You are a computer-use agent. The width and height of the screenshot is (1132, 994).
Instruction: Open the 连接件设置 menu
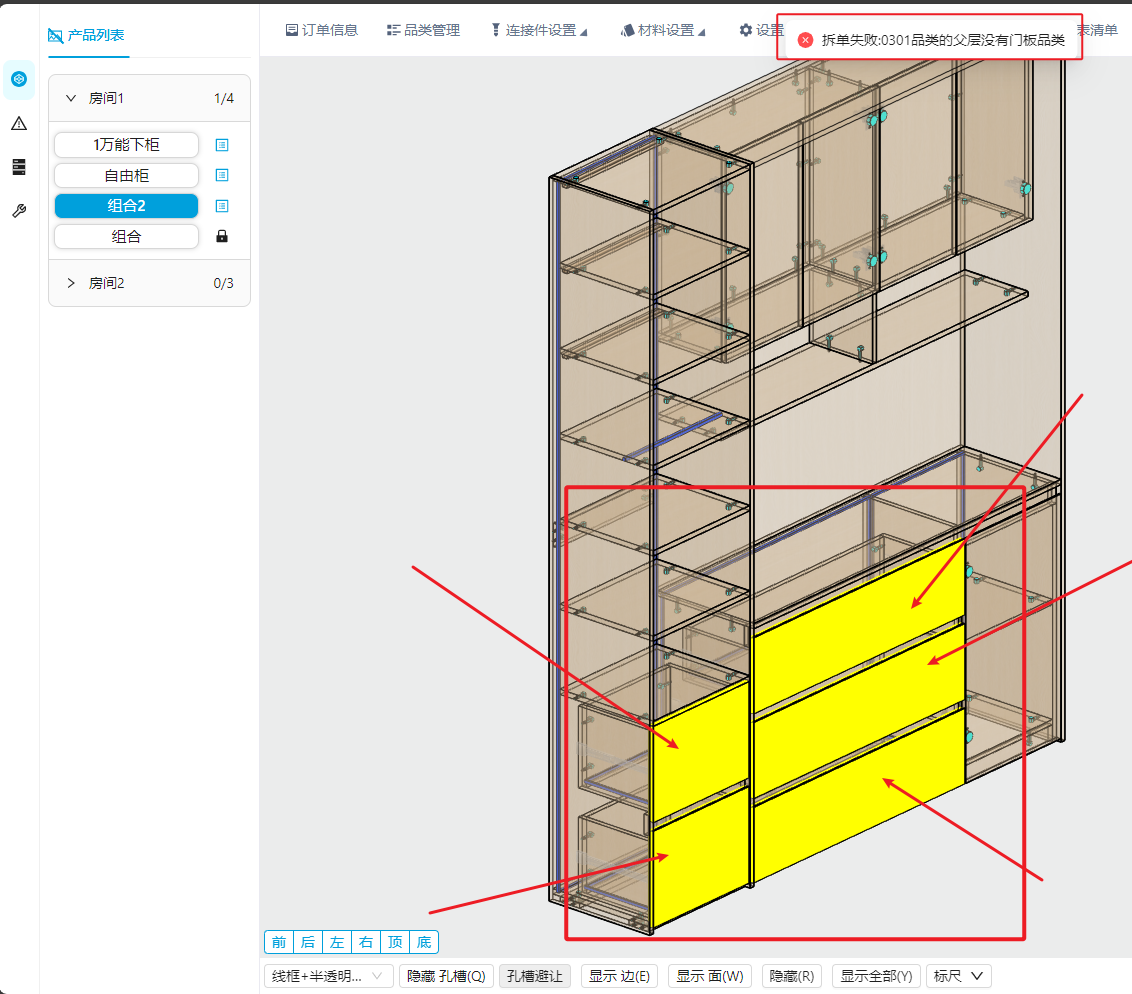coord(539,30)
